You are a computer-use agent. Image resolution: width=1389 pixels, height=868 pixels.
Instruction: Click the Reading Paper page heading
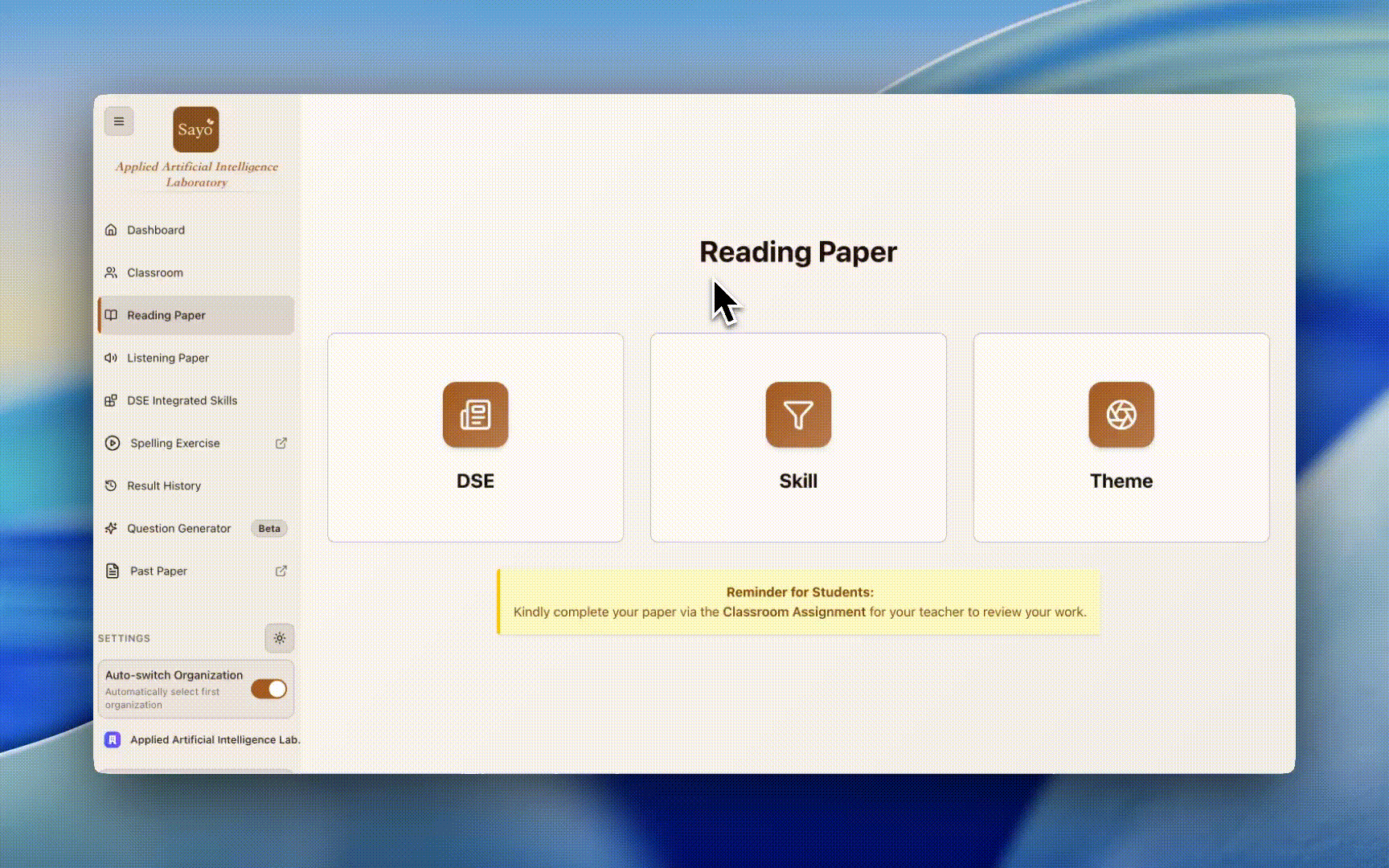click(797, 252)
